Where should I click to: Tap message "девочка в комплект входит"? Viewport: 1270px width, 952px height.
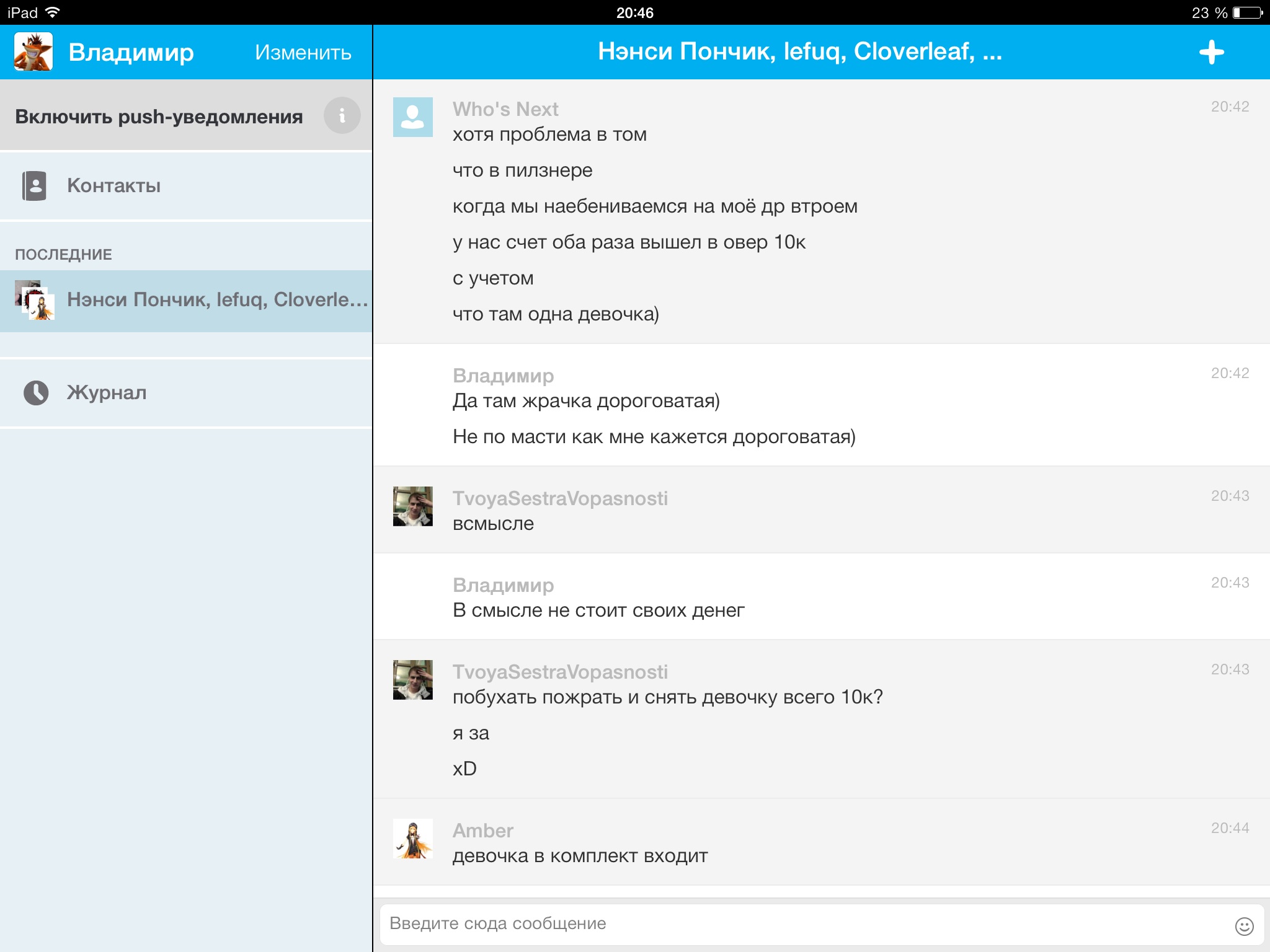[x=580, y=856]
